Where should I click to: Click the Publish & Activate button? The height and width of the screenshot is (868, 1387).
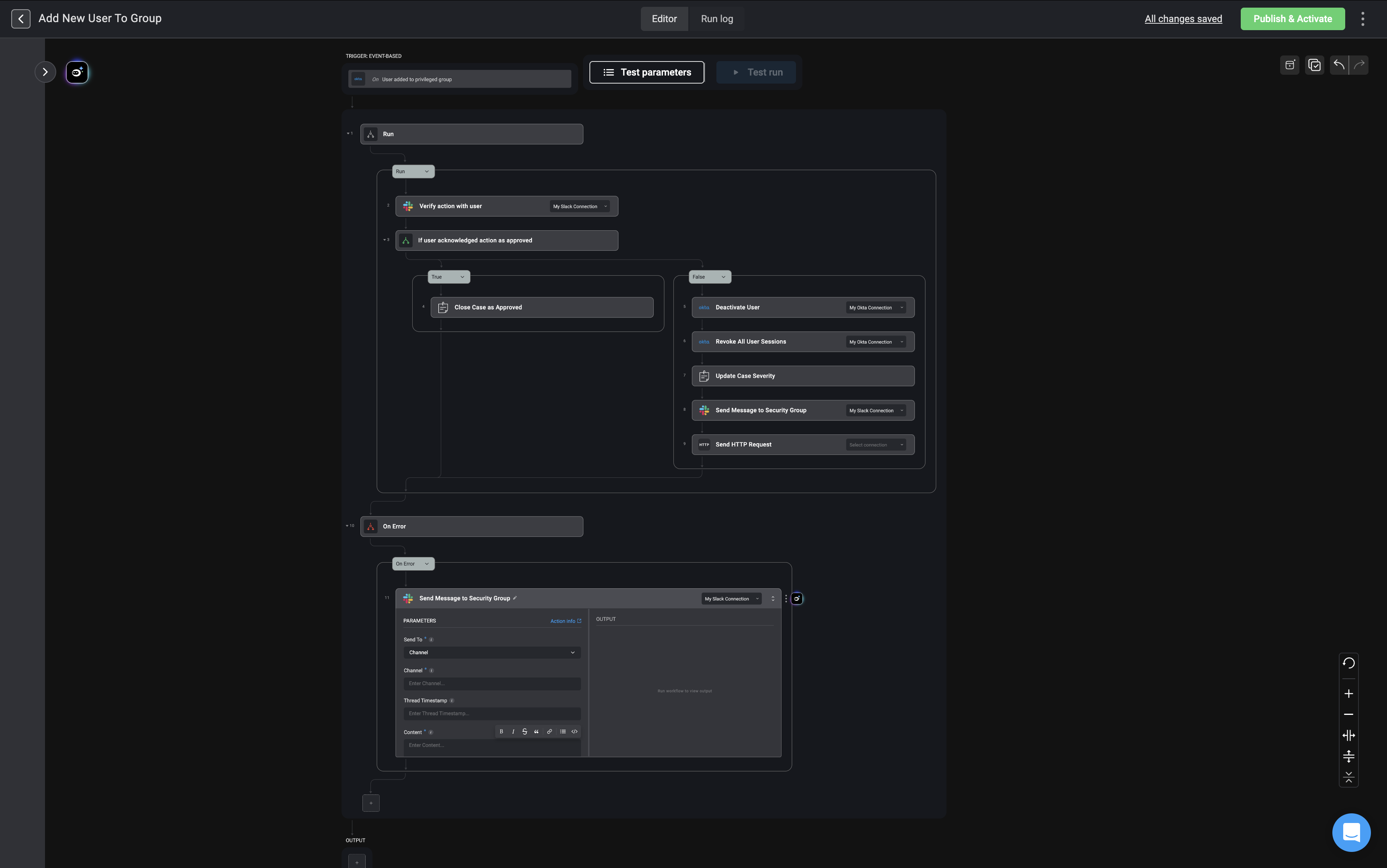coord(1292,19)
